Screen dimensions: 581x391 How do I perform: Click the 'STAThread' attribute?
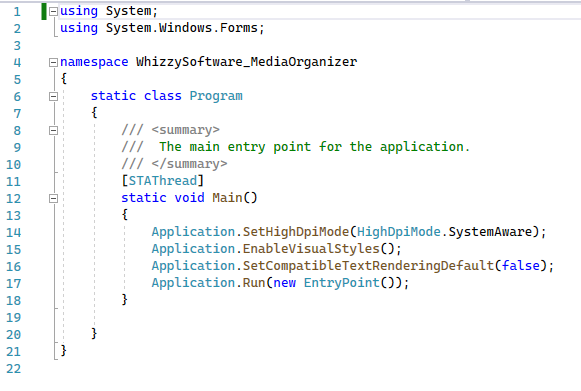[x=163, y=181]
